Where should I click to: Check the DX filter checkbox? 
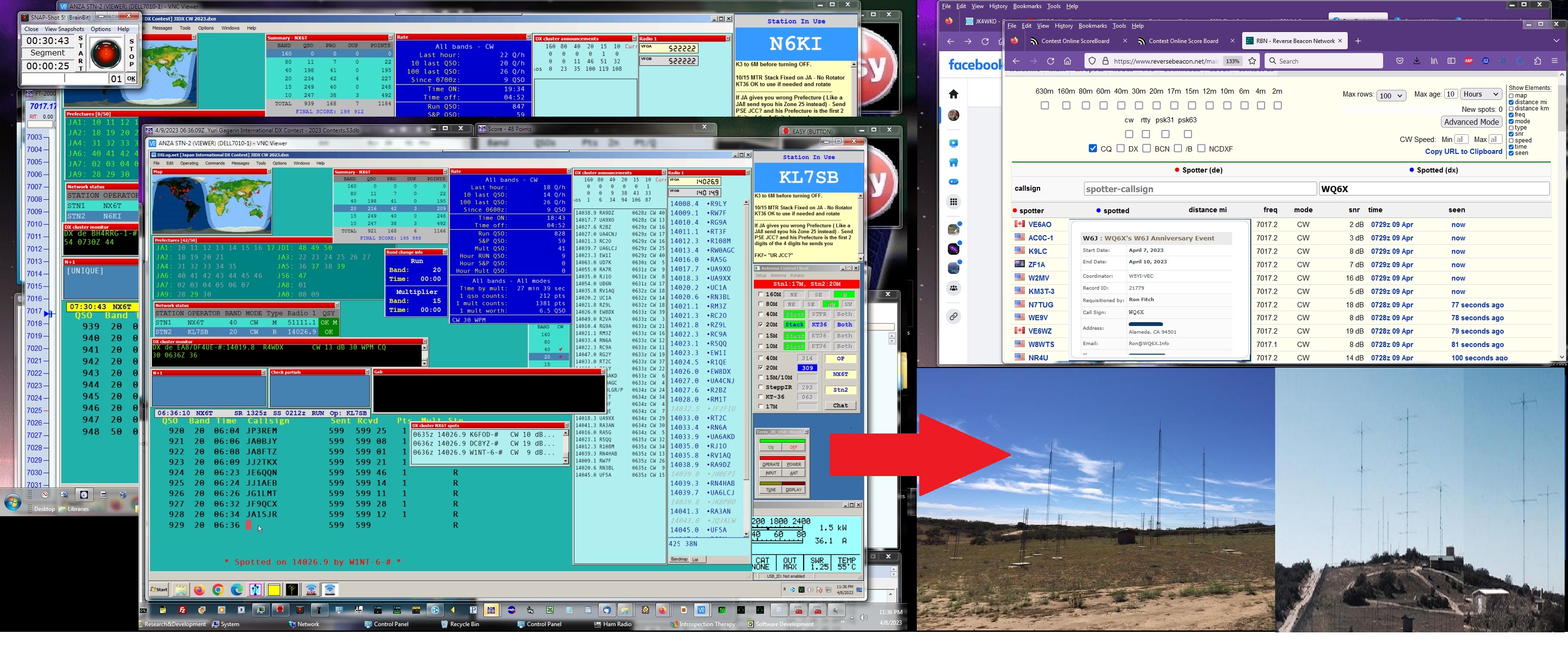(x=1121, y=149)
